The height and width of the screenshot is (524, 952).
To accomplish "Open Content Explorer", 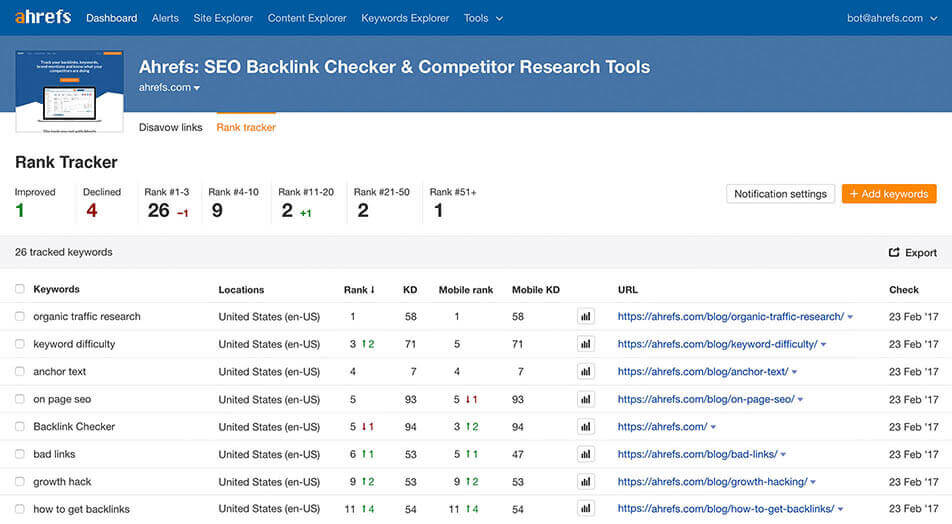I will 307,18.
